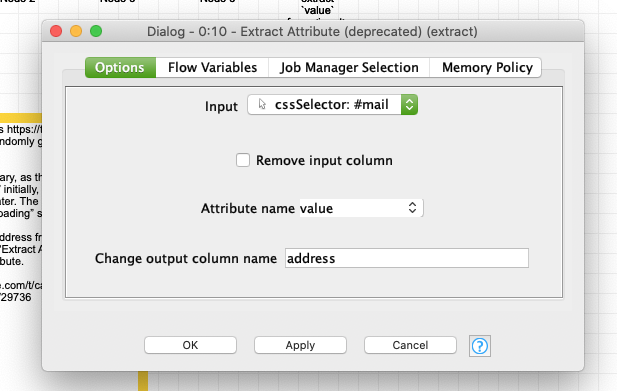Cancel the Extract Attribute dialog
Viewport: 617px width, 391px height.
(410, 345)
